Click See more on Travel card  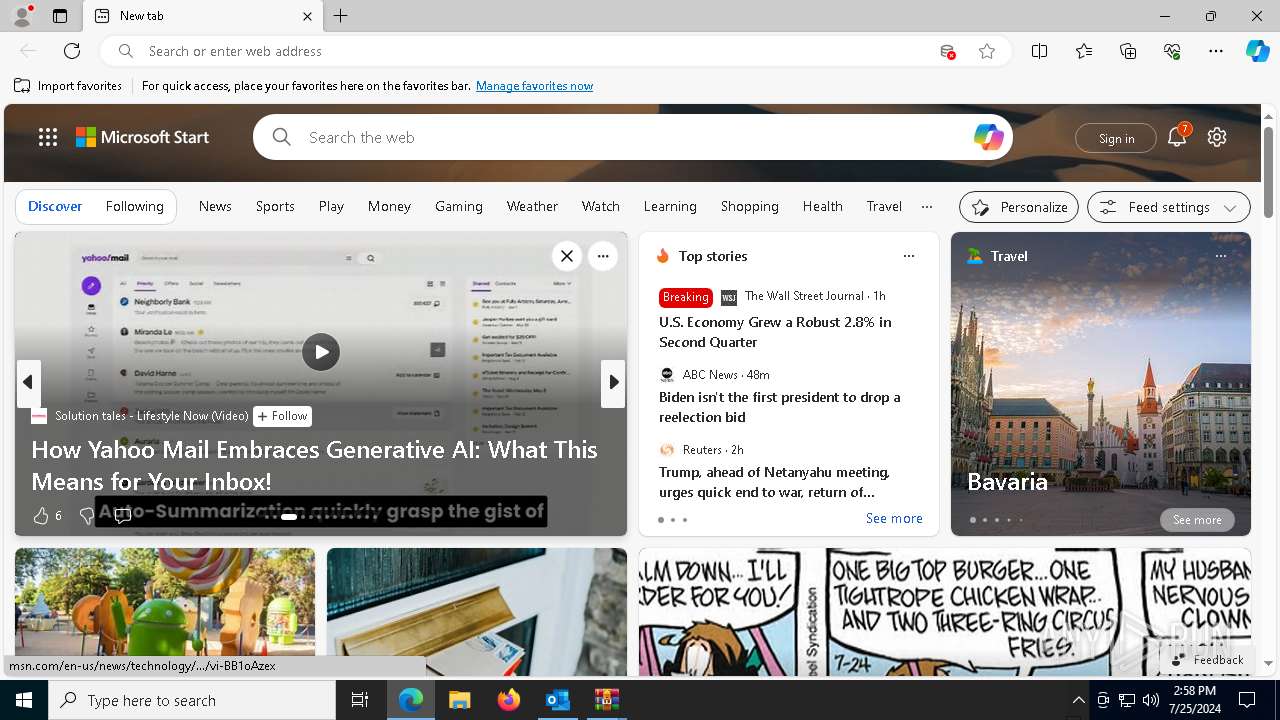point(1197,520)
